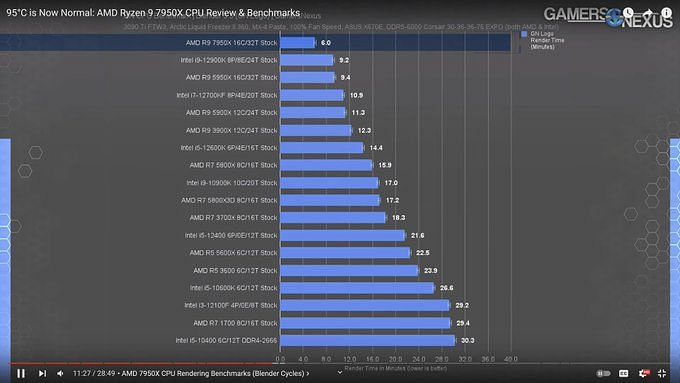
Task: Expand more details with down chevron
Action: click(340, 372)
